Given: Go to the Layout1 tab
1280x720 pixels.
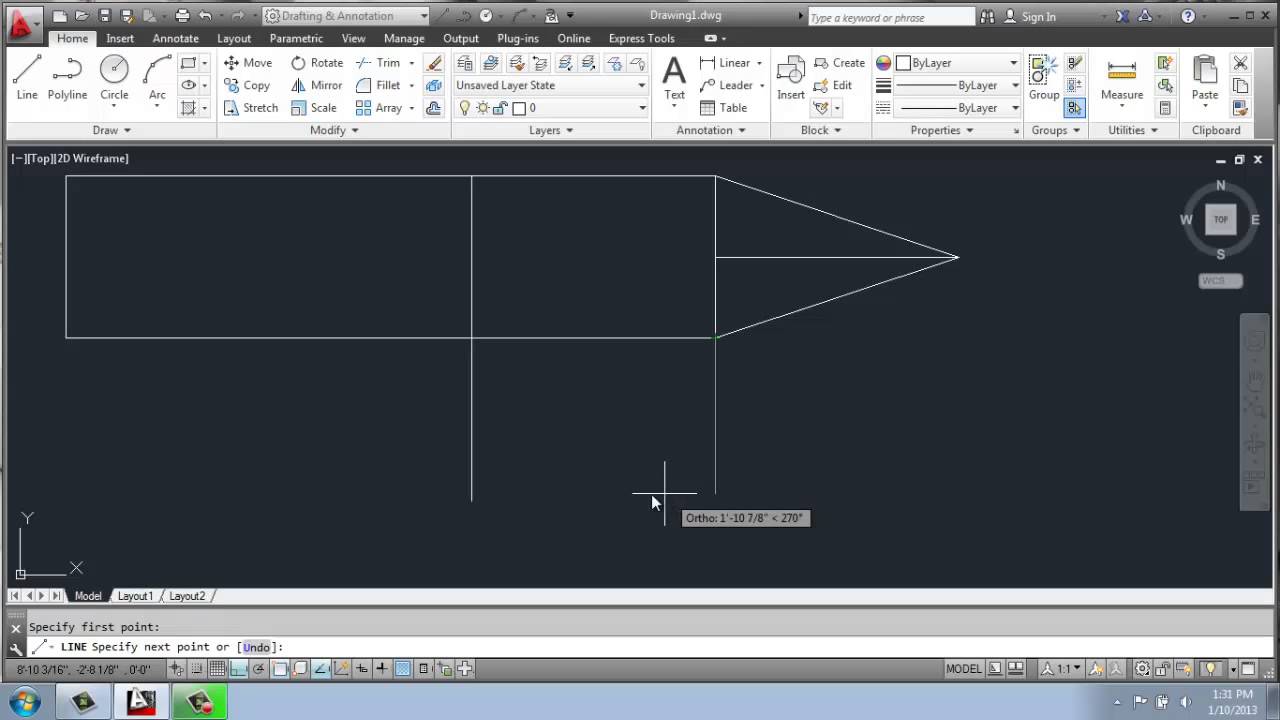Looking at the screenshot, I should (x=135, y=596).
